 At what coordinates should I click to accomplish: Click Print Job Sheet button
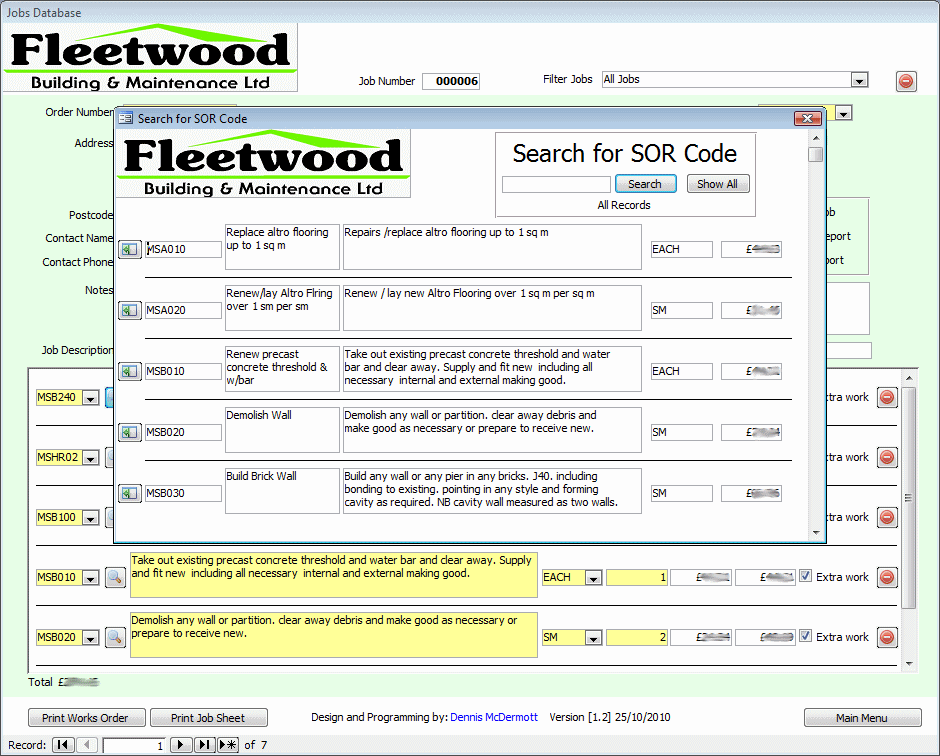[x=209, y=718]
